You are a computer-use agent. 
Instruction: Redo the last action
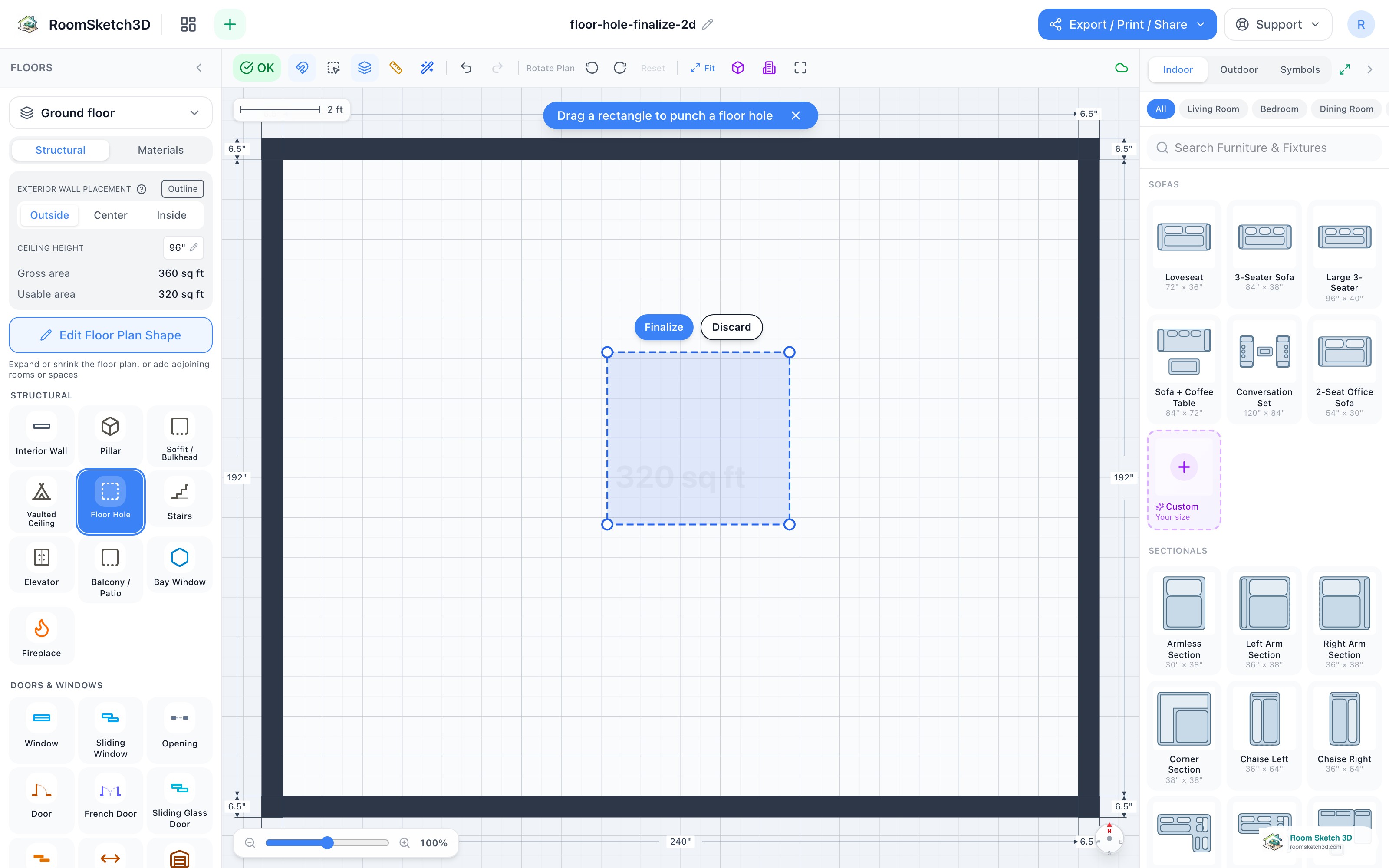coord(497,68)
